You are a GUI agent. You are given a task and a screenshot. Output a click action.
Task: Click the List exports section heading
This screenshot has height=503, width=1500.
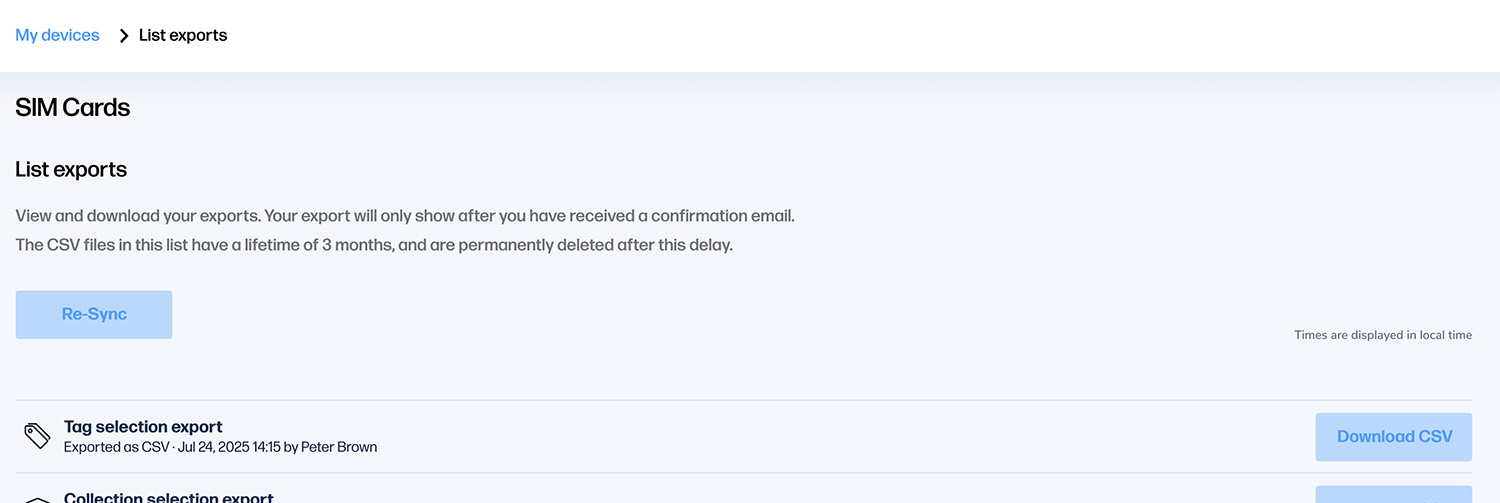(71, 170)
